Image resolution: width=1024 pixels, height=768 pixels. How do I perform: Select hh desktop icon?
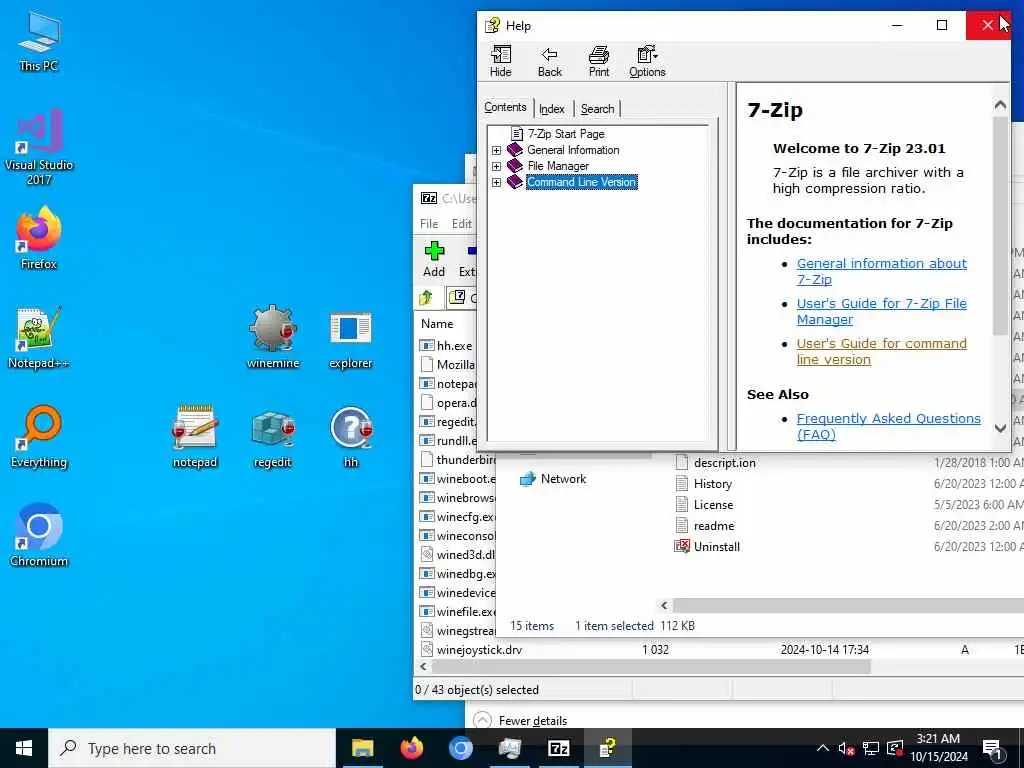[351, 437]
